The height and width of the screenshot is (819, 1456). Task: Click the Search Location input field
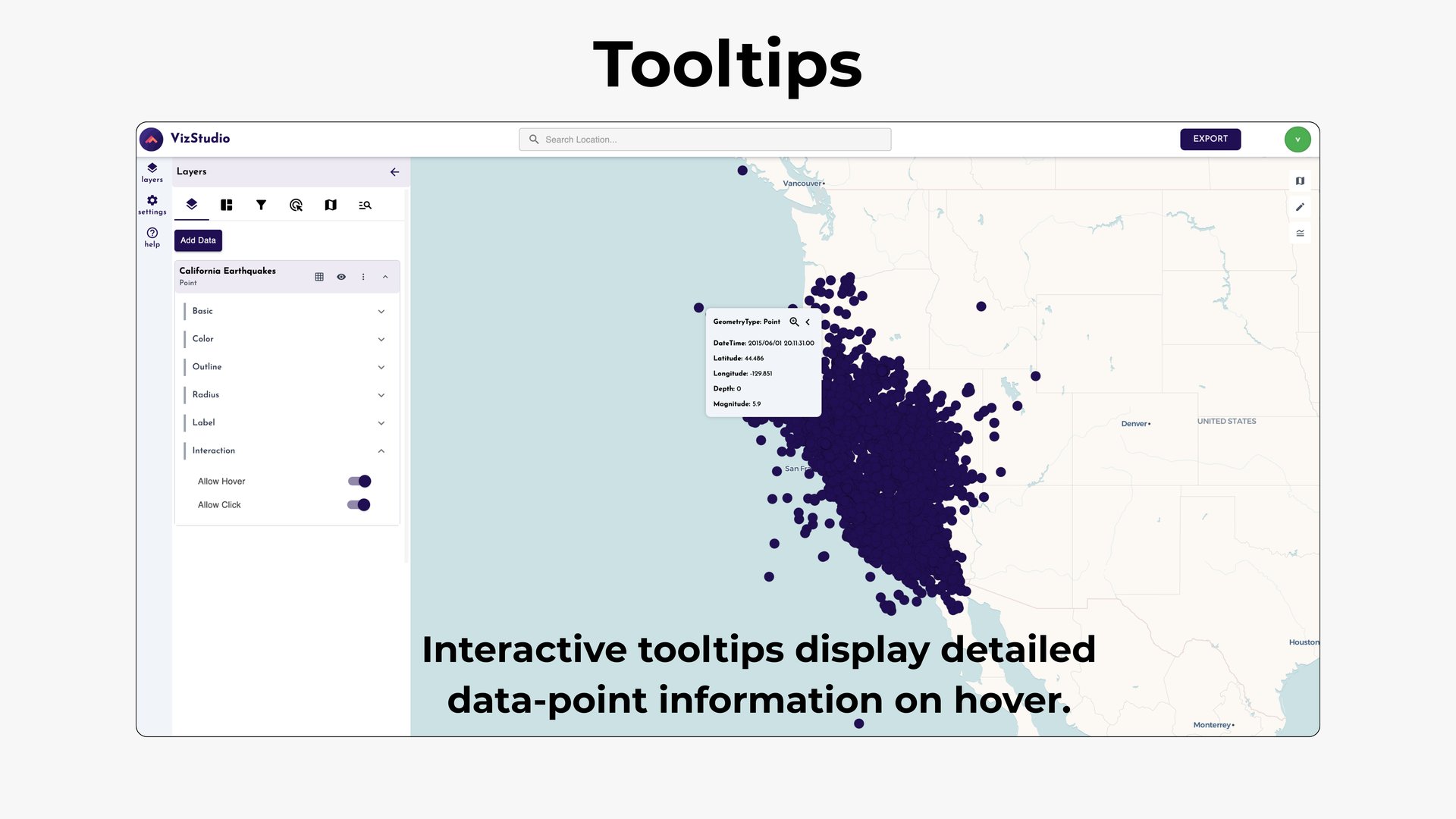[x=704, y=139]
